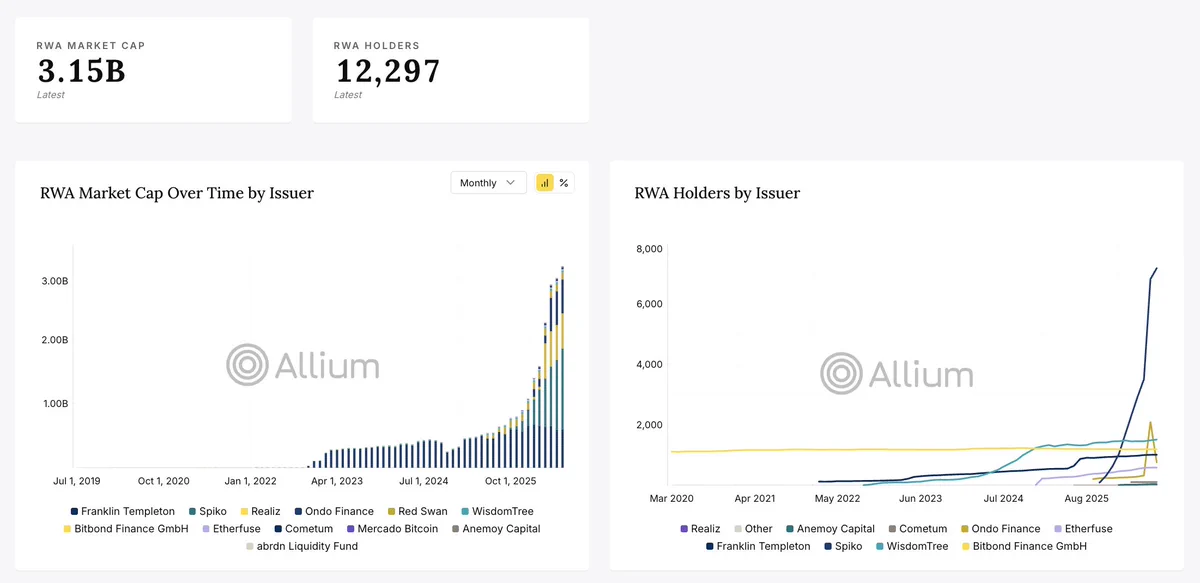Click the 3.00B y-axis label
Viewport: 1200px width, 583px height.
tap(54, 281)
